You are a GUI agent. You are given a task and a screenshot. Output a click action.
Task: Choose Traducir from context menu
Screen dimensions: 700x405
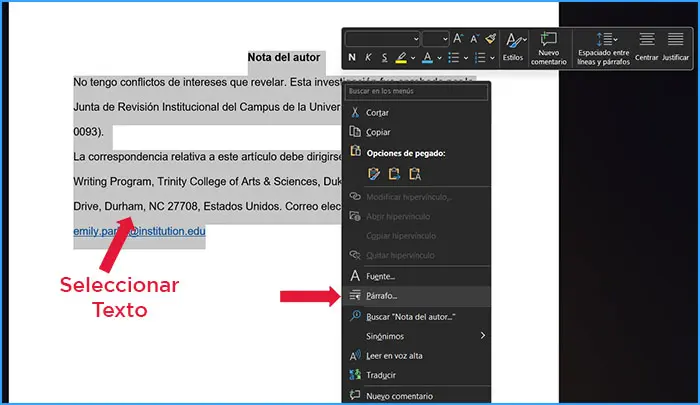click(x=416, y=375)
